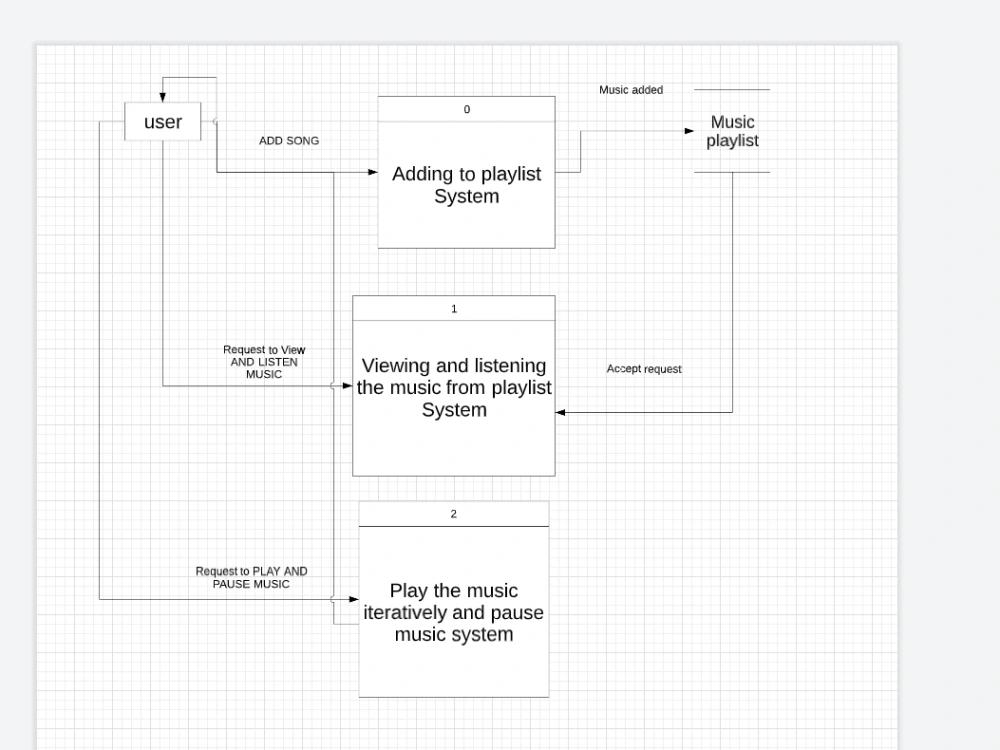
Task: Click the Request to PLAY AND PAUSE MUSIC label
Action: [x=252, y=577]
